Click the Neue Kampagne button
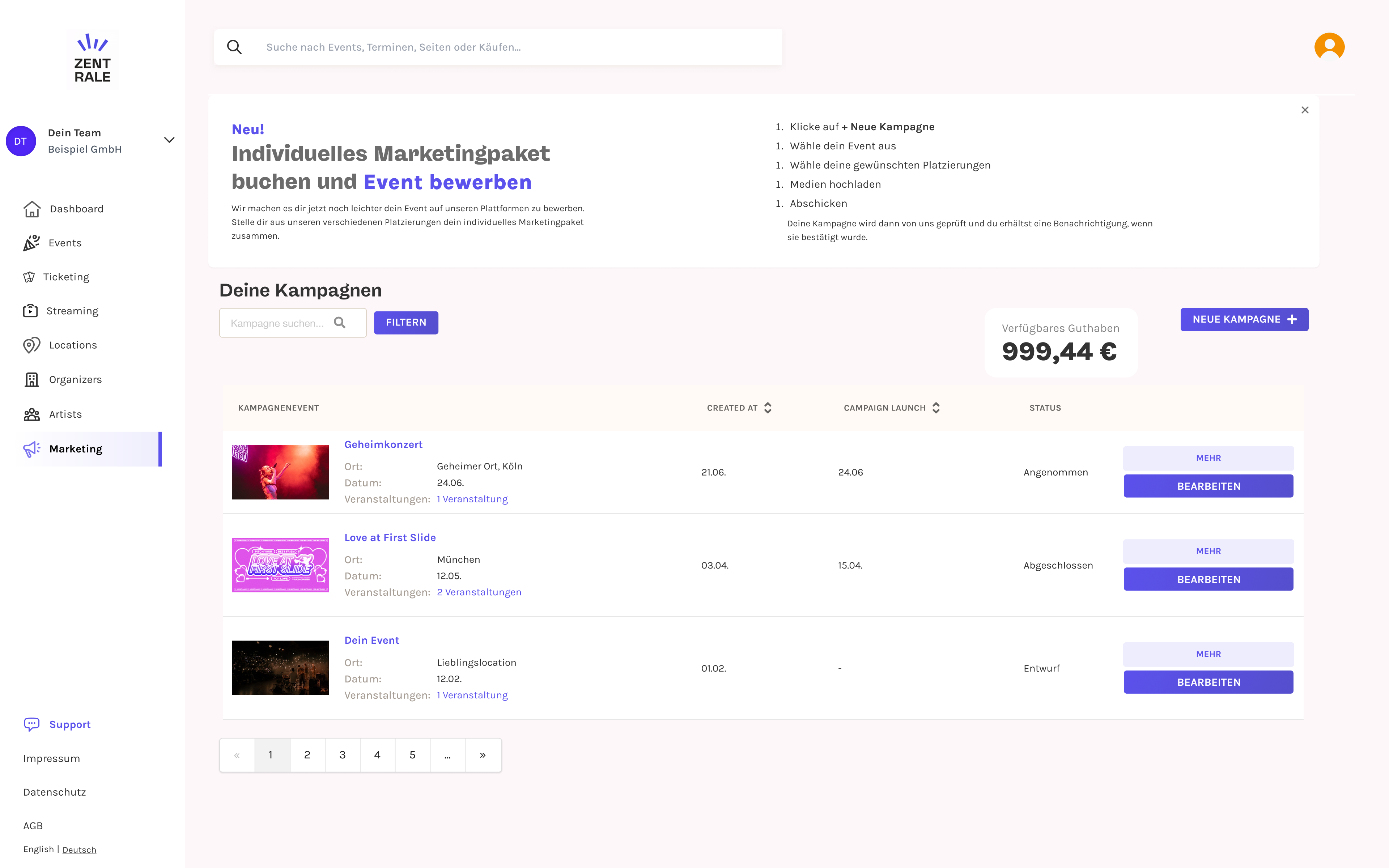The image size is (1389, 868). (x=1244, y=320)
